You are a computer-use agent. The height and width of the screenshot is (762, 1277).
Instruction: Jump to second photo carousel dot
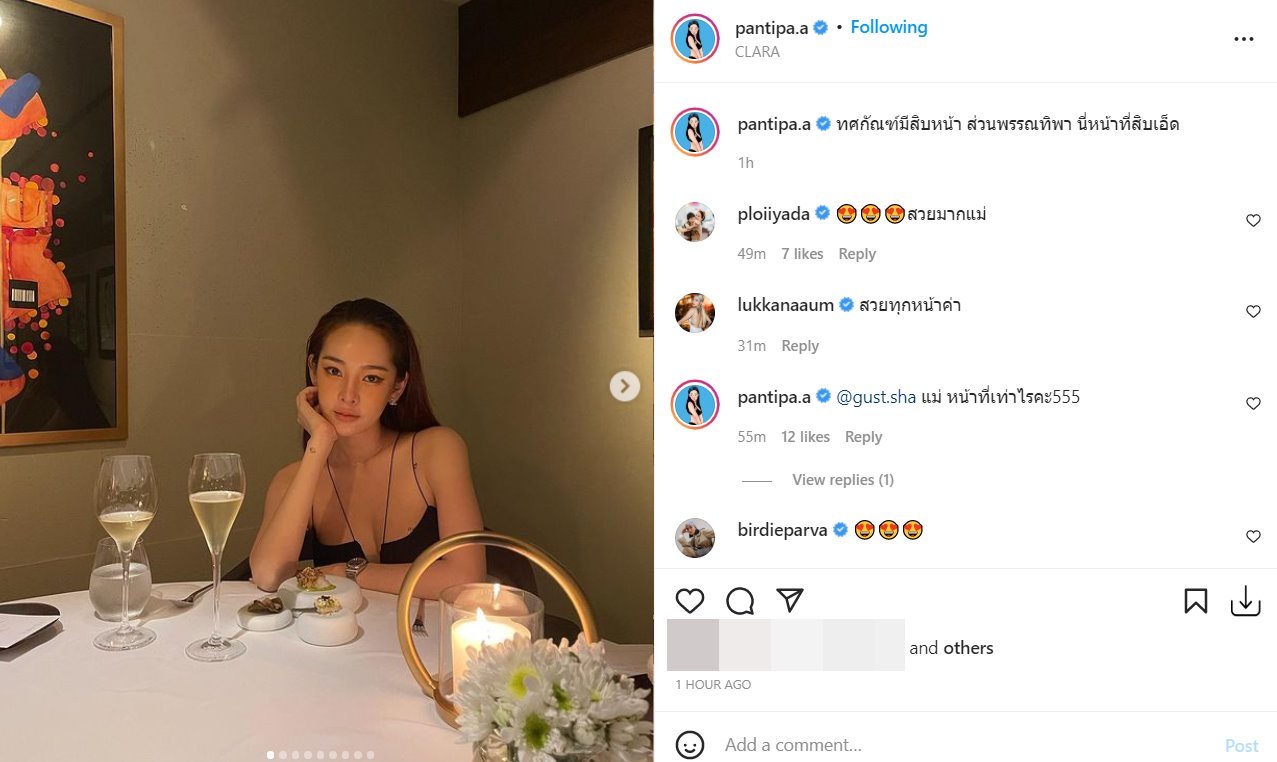(x=283, y=755)
